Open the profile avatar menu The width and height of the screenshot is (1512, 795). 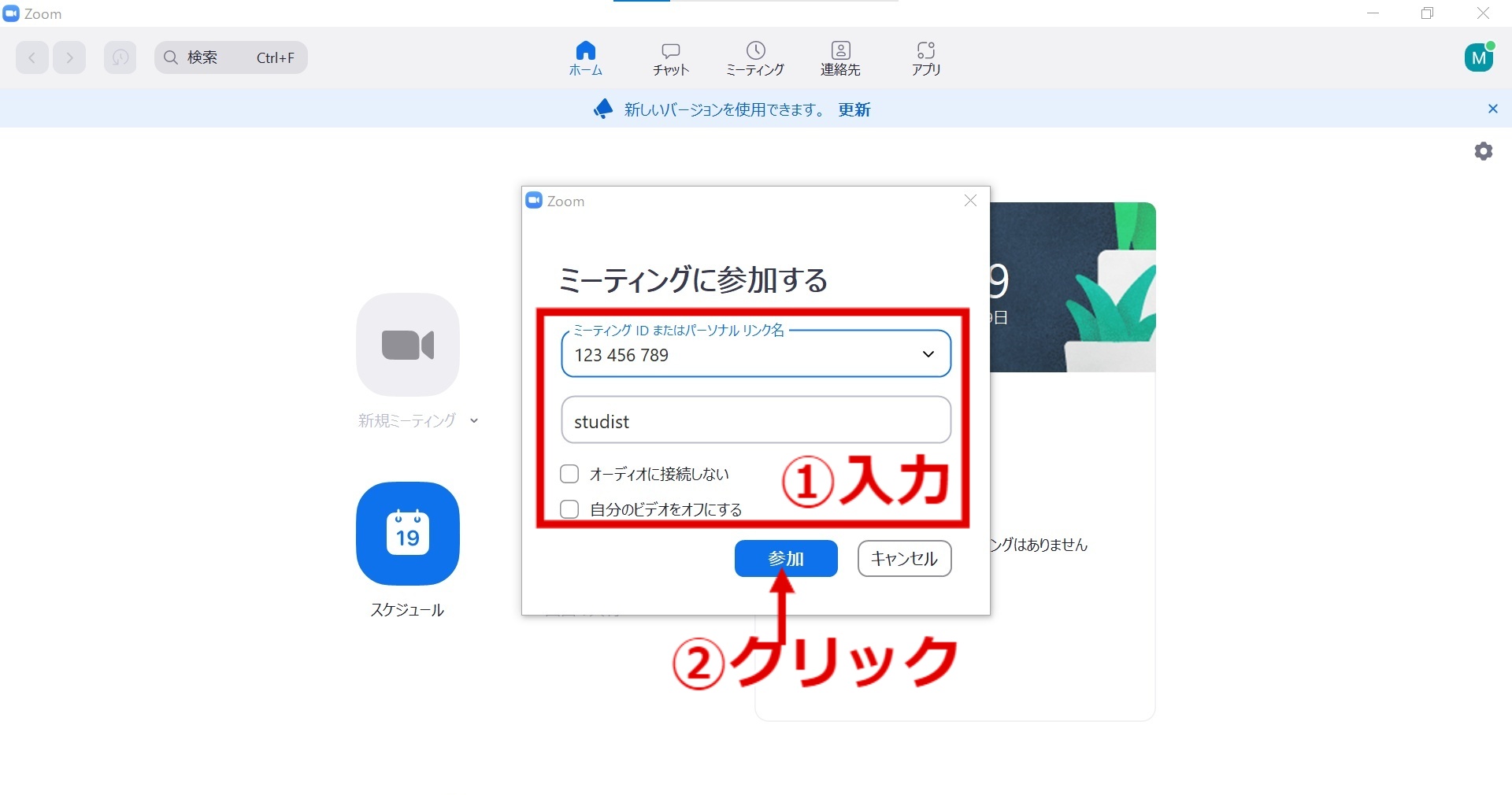coord(1479,57)
